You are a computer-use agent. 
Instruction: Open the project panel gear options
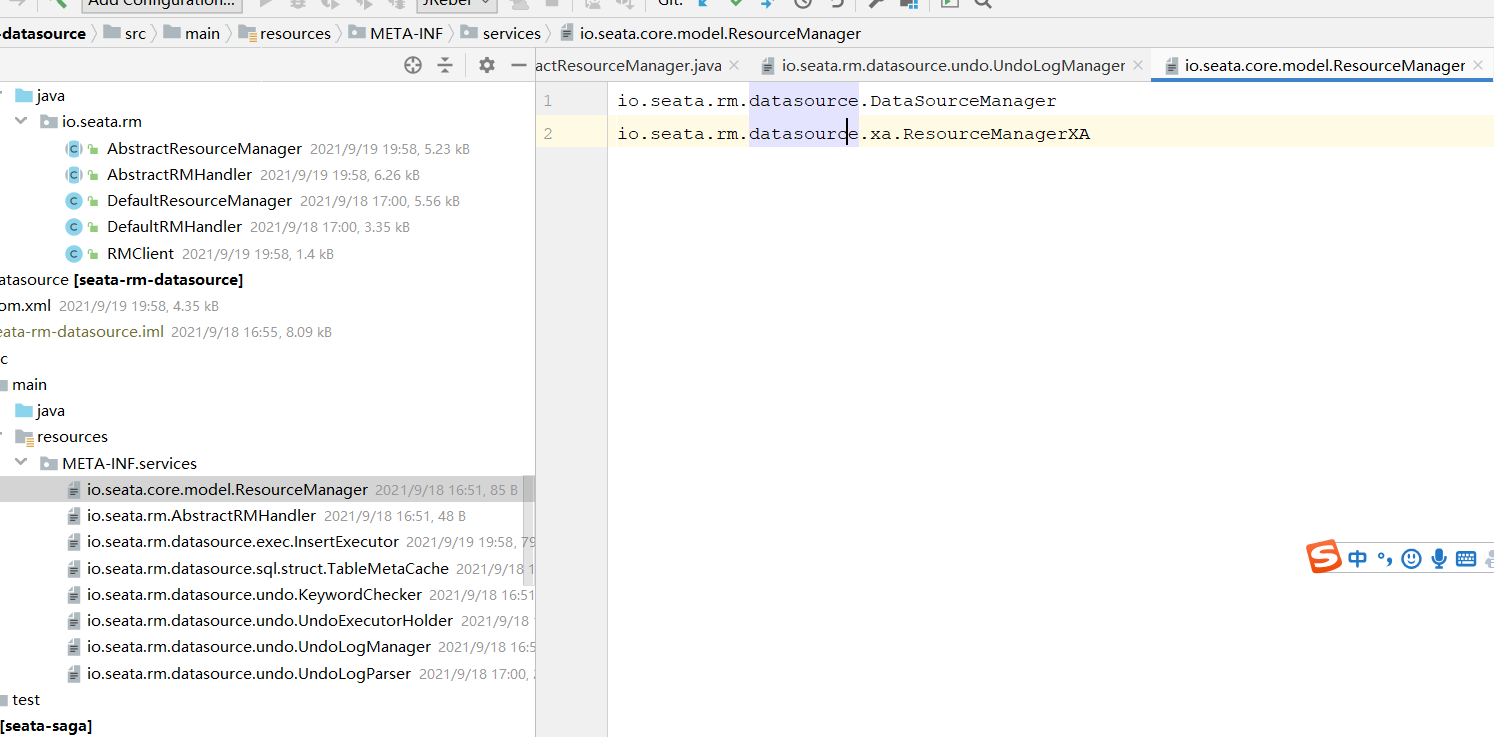[487, 65]
